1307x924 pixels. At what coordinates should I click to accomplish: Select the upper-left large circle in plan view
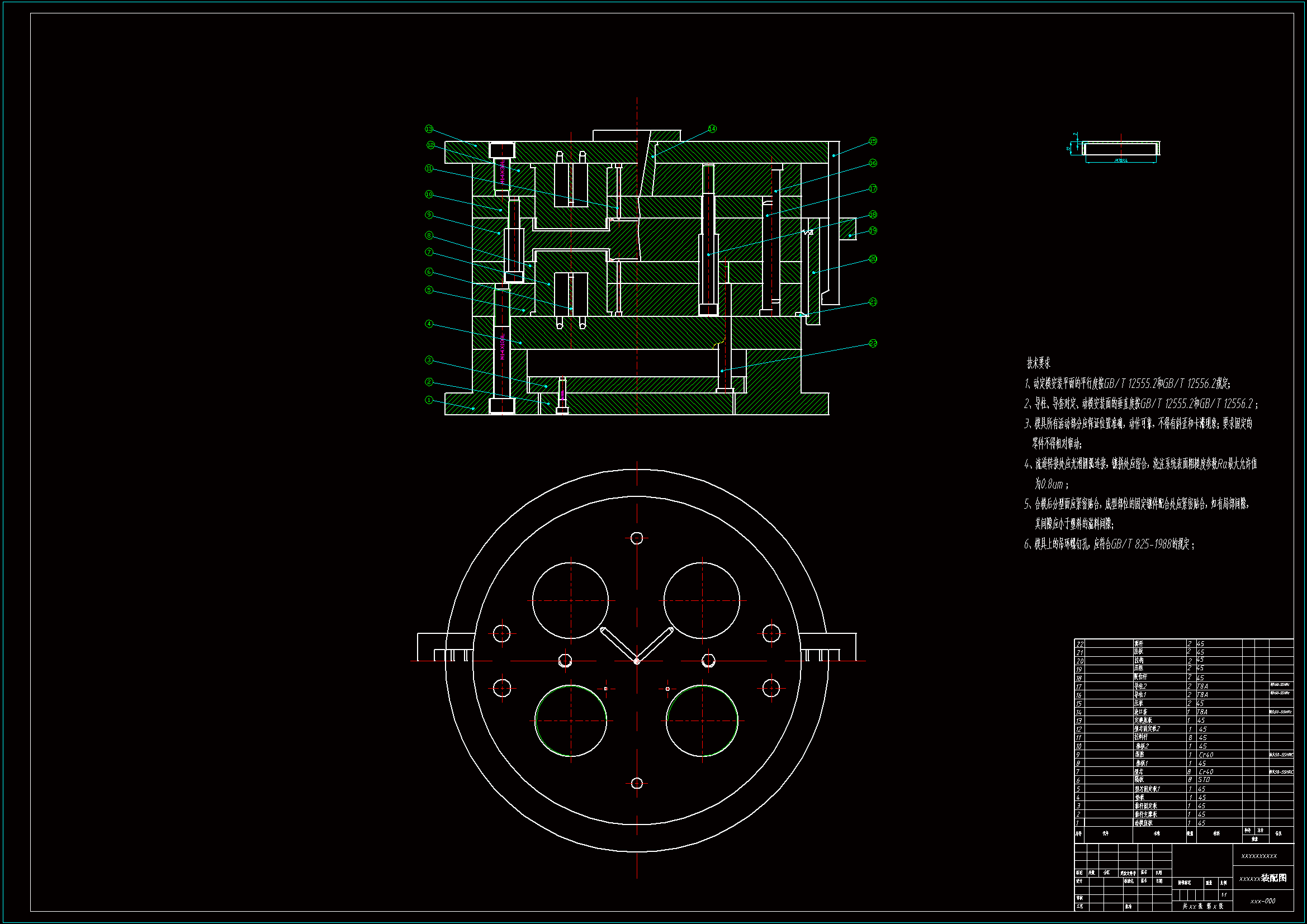click(x=570, y=600)
